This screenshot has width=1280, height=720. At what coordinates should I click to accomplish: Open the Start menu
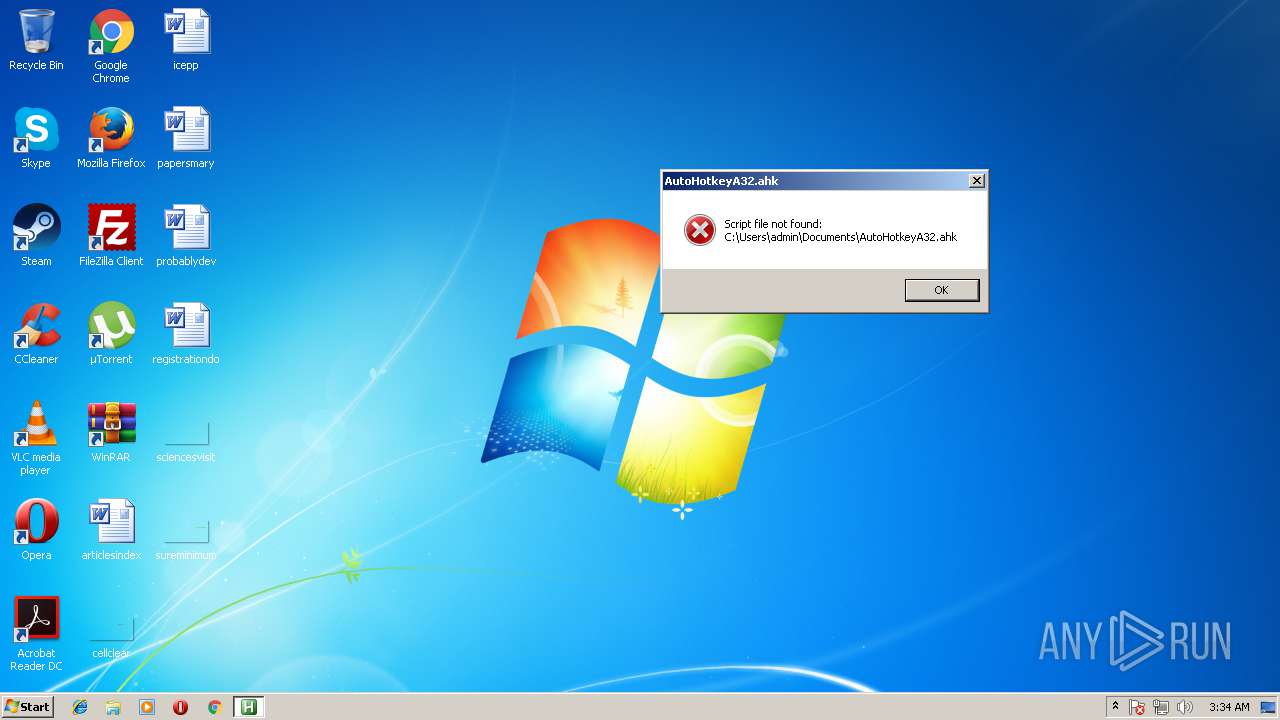tap(27, 707)
